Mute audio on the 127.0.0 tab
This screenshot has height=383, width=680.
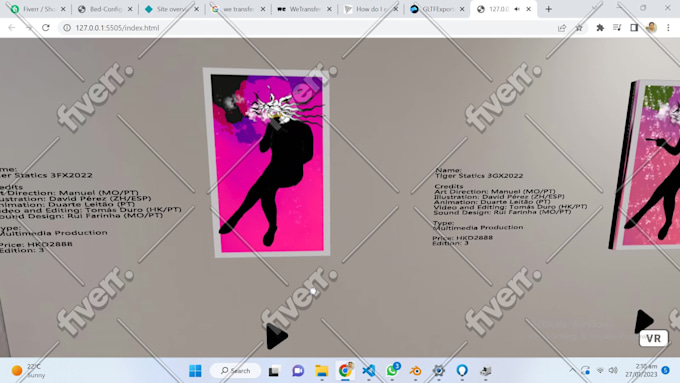(x=517, y=9)
